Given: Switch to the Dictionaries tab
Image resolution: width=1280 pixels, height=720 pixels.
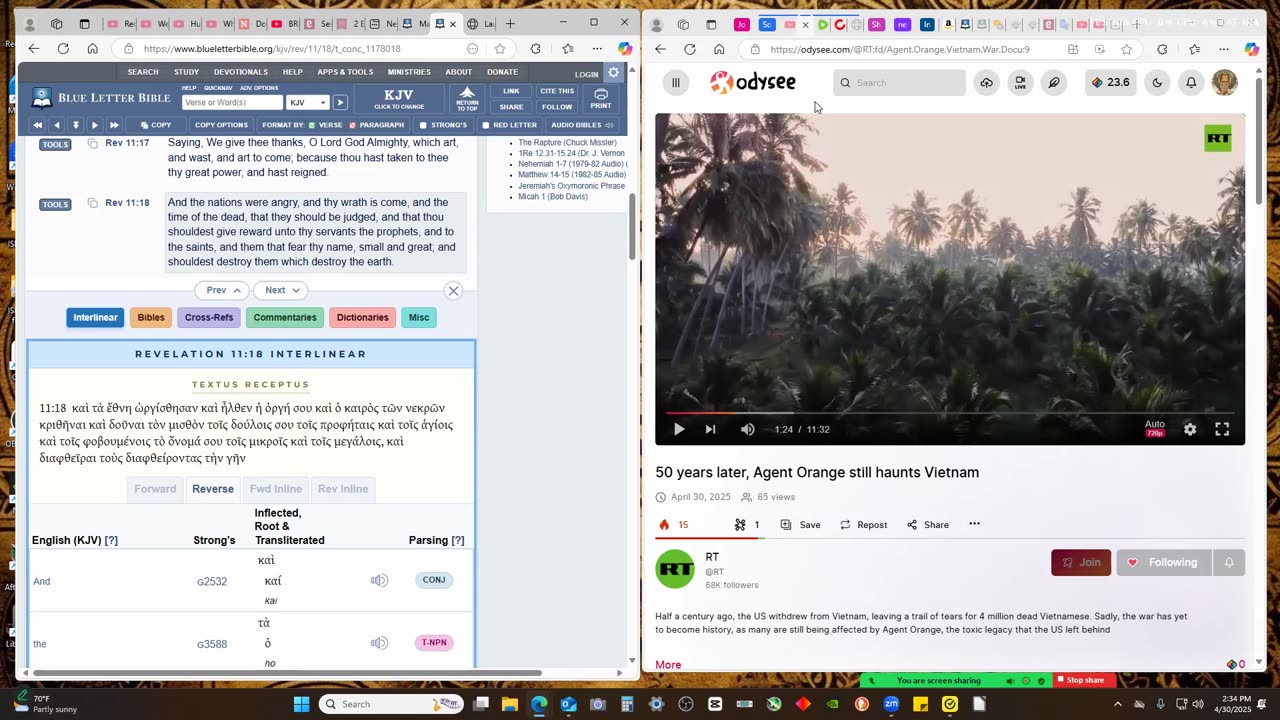Looking at the screenshot, I should [x=362, y=317].
